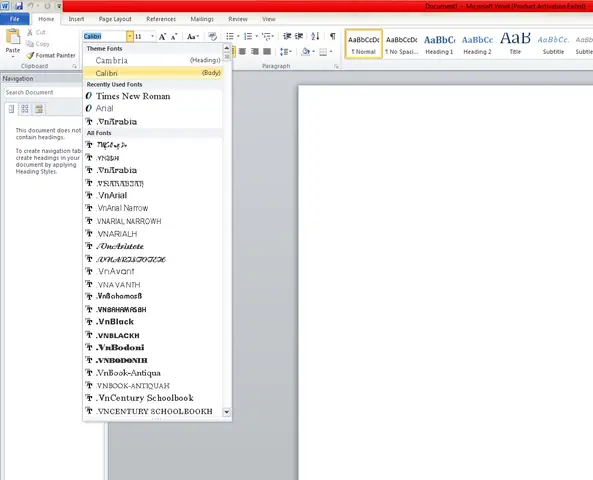Click the font list scroll down arrow
This screenshot has height=480, width=593.
tap(227, 412)
